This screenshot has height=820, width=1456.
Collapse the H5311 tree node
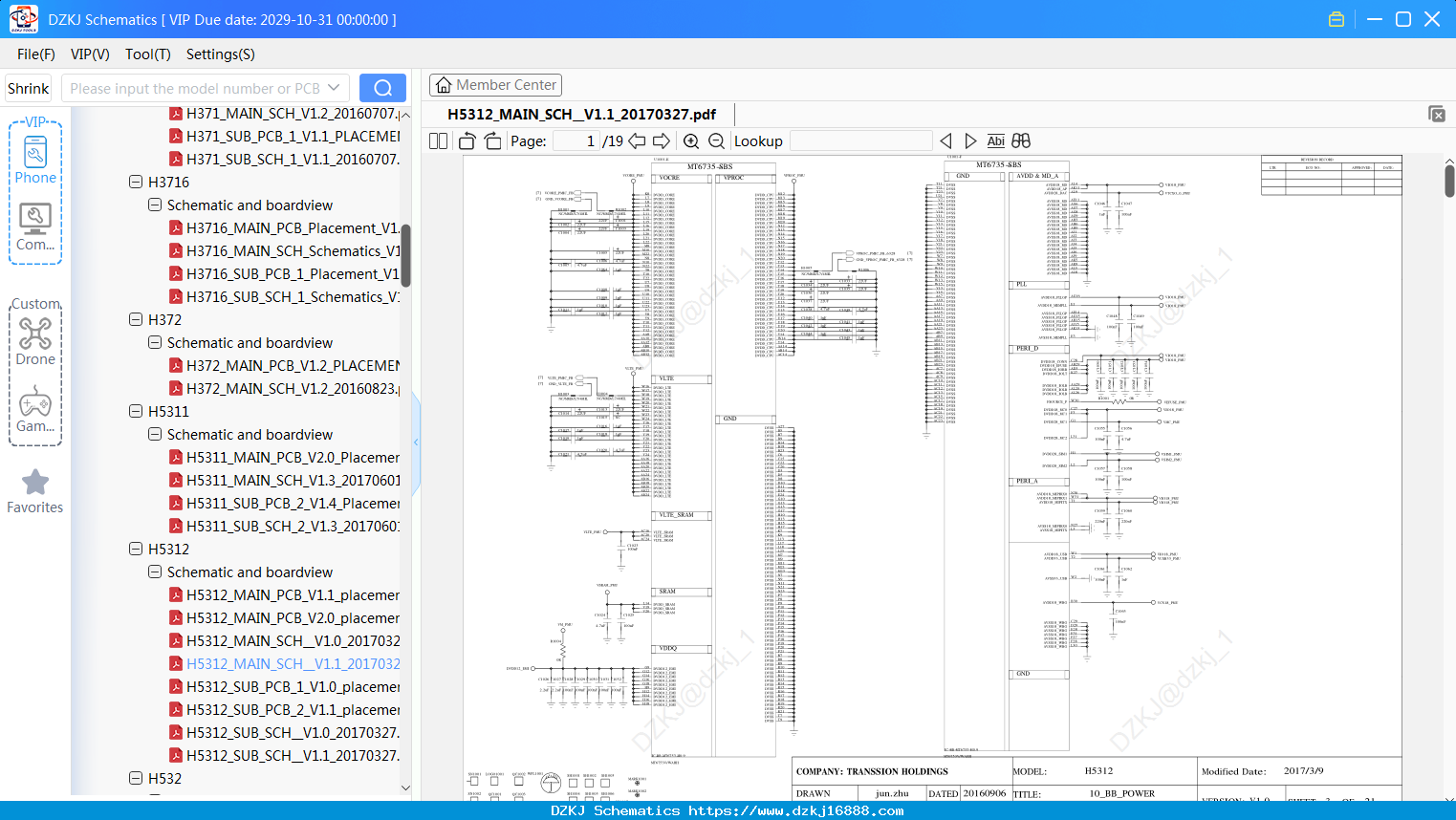point(136,411)
